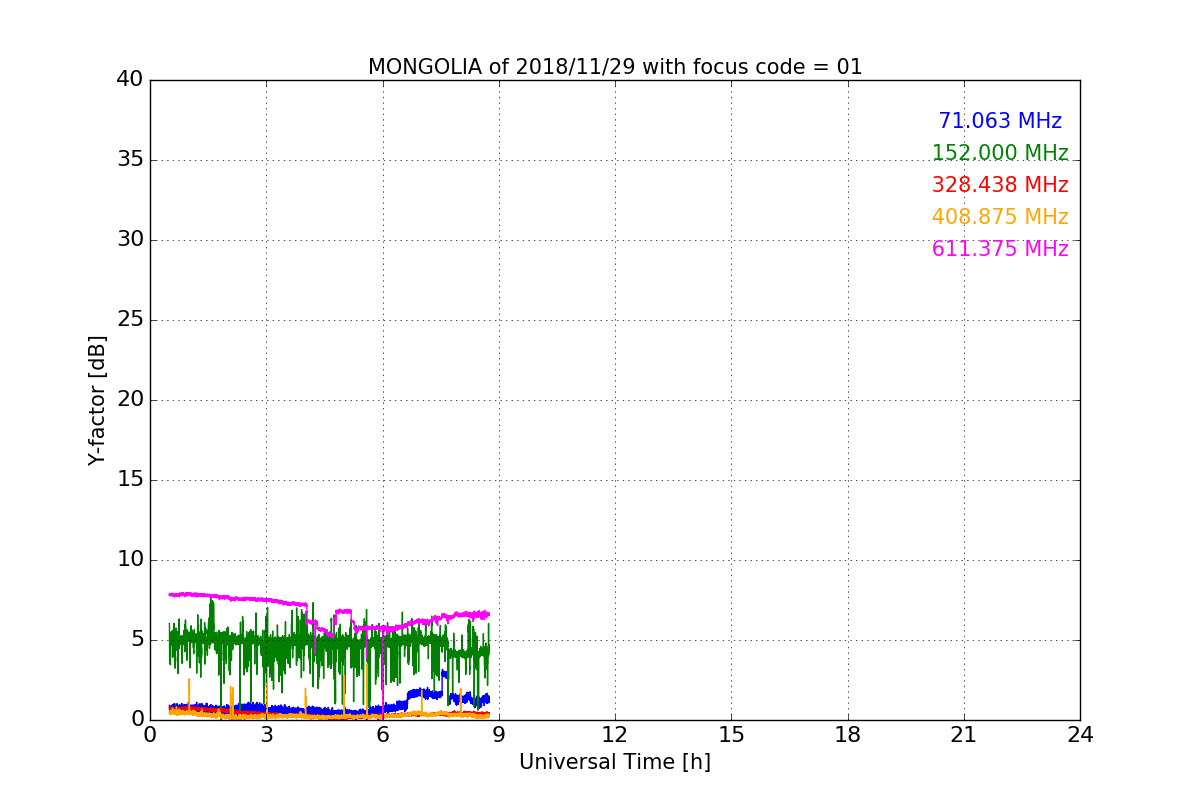This screenshot has width=1200, height=800.
Task: Click the Y-factor [dB] axis label
Action: click(97, 400)
